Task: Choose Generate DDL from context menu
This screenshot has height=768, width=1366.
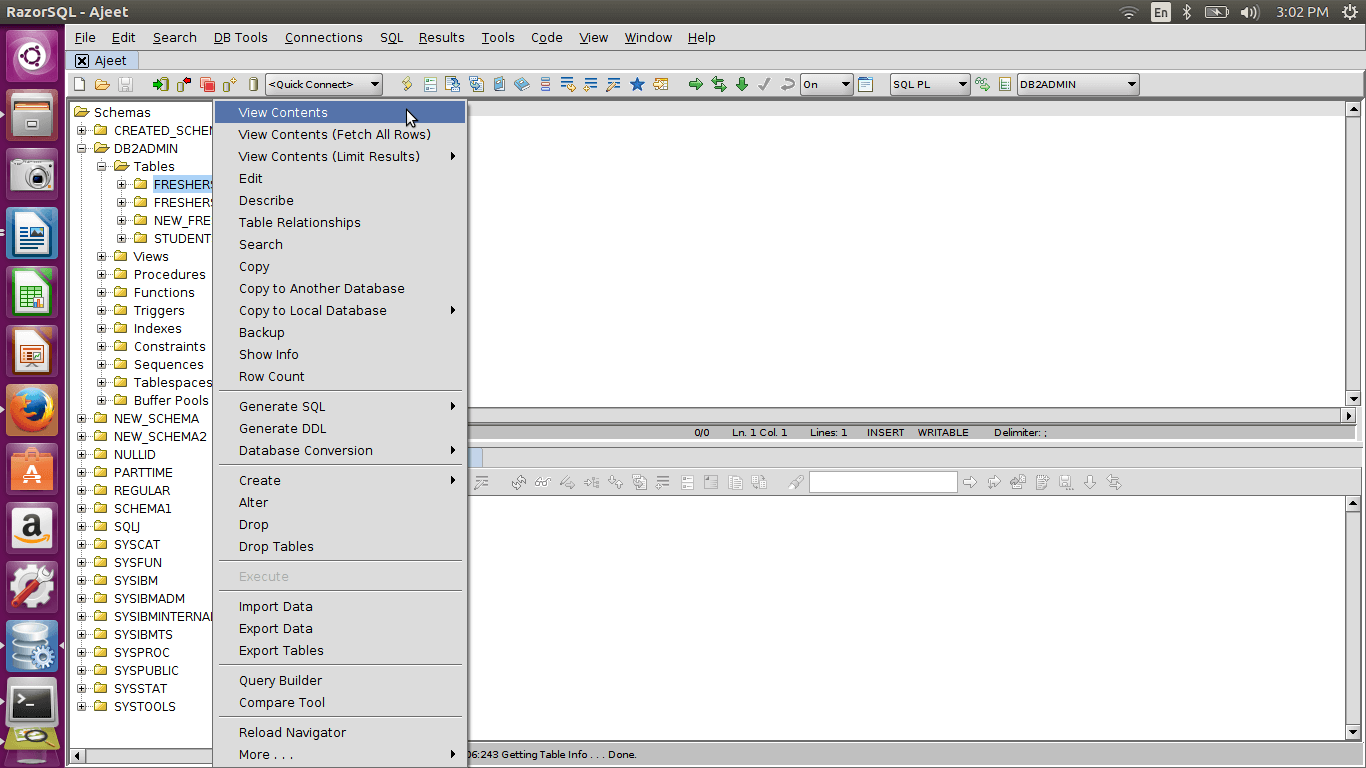Action: 340,429
